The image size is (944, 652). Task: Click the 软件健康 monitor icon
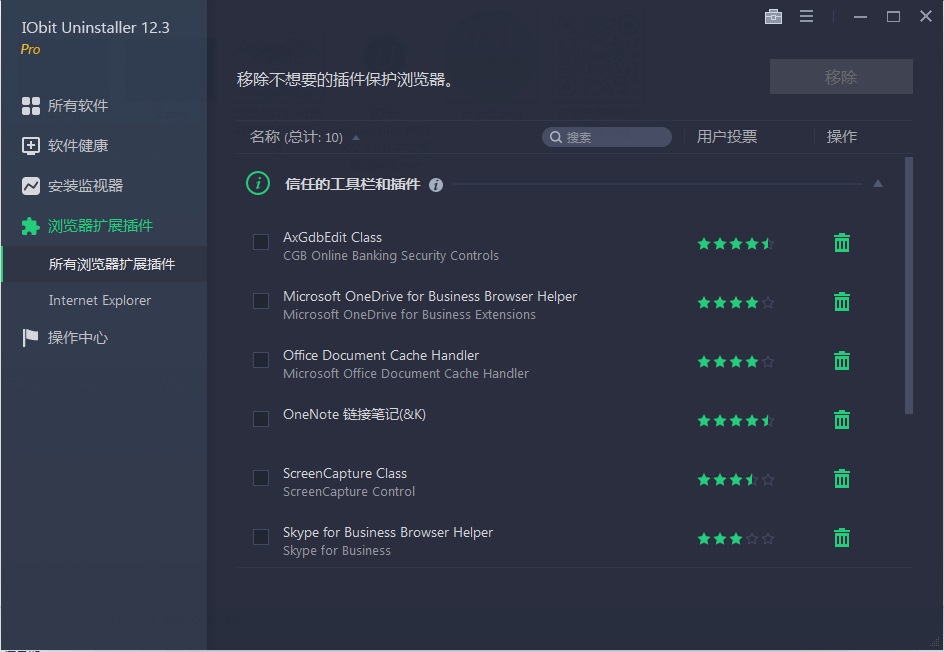[x=31, y=146]
